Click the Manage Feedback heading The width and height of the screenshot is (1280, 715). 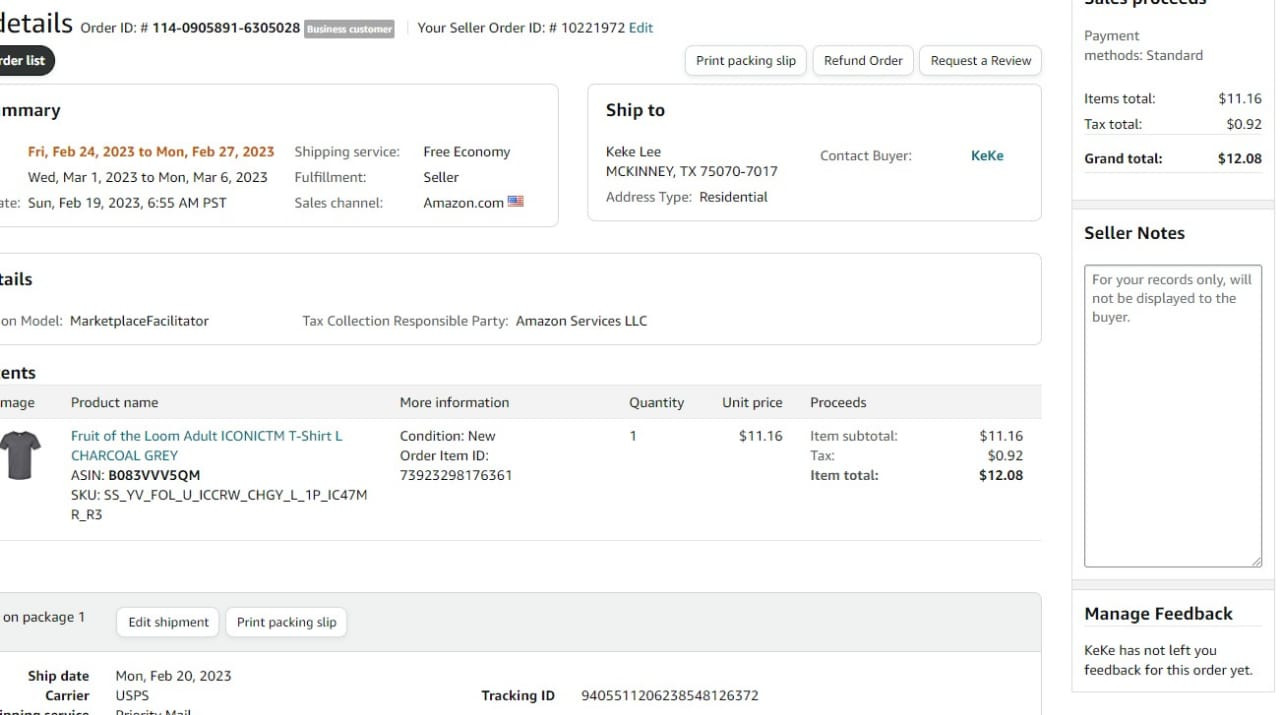1158,614
